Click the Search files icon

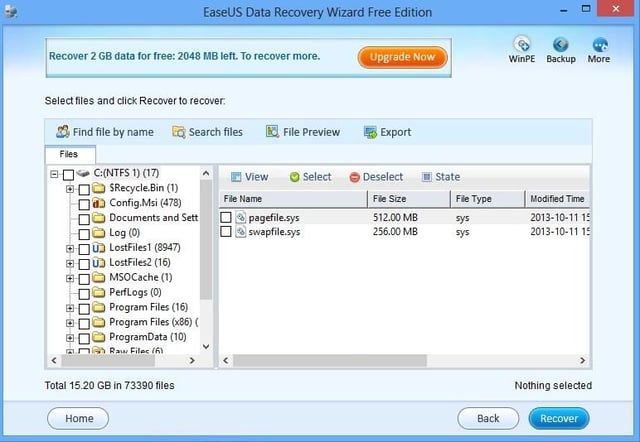click(178, 132)
